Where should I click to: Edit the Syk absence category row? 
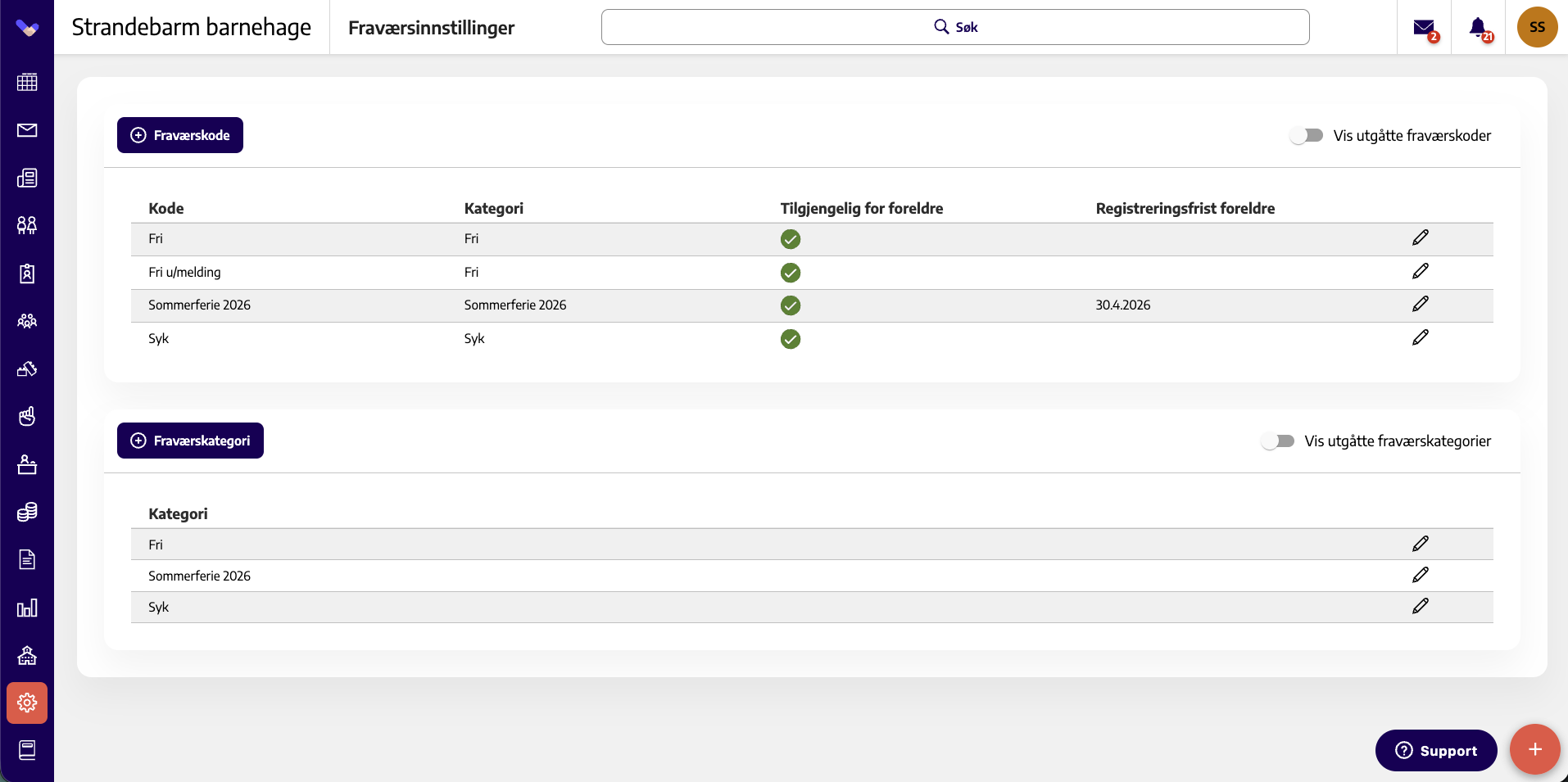[1421, 606]
